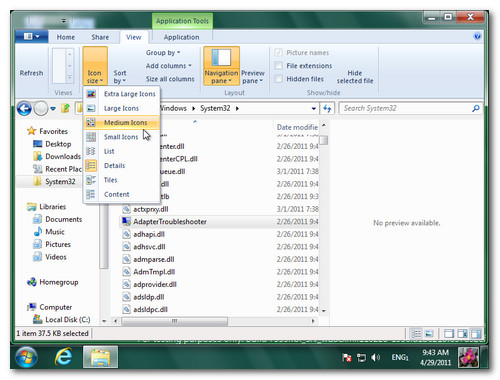The height and width of the screenshot is (380, 500).
Task: Select the Application Tools contextual tab
Action: coord(182,21)
